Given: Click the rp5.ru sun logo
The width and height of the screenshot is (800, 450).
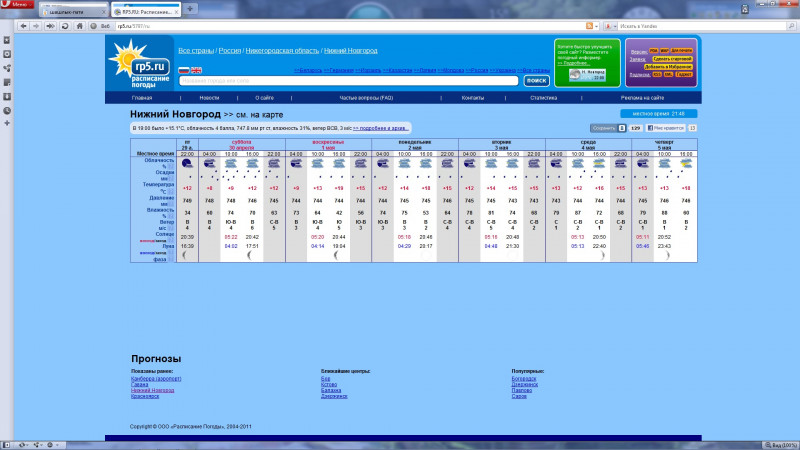Looking at the screenshot, I should point(131,65).
